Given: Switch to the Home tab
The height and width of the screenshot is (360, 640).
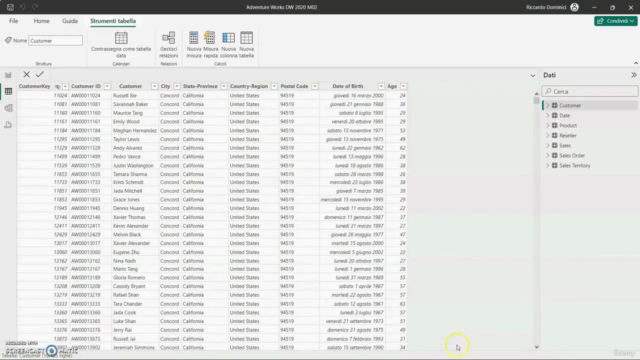Looking at the screenshot, I should [41, 21].
